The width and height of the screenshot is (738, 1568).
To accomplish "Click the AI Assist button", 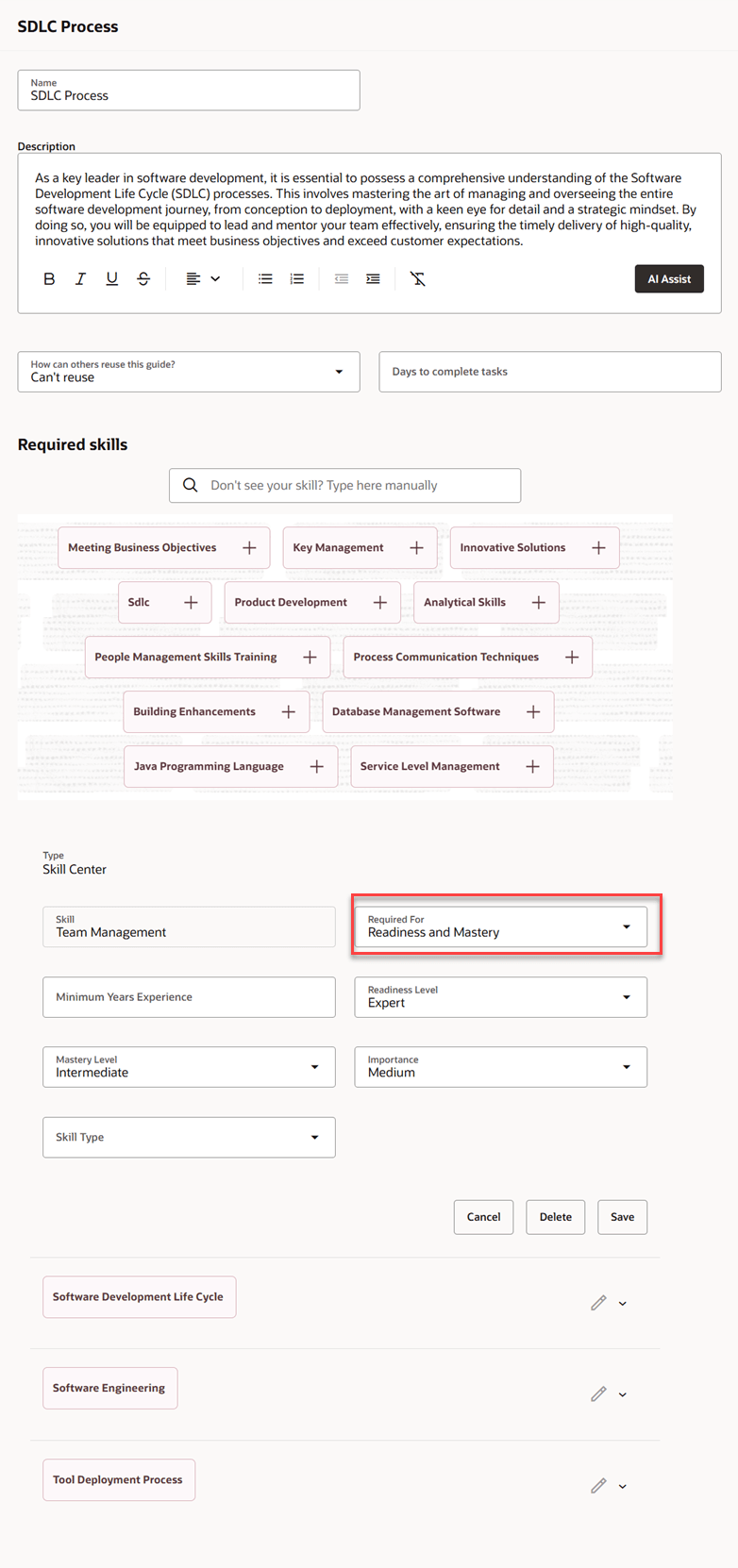I will pos(669,279).
